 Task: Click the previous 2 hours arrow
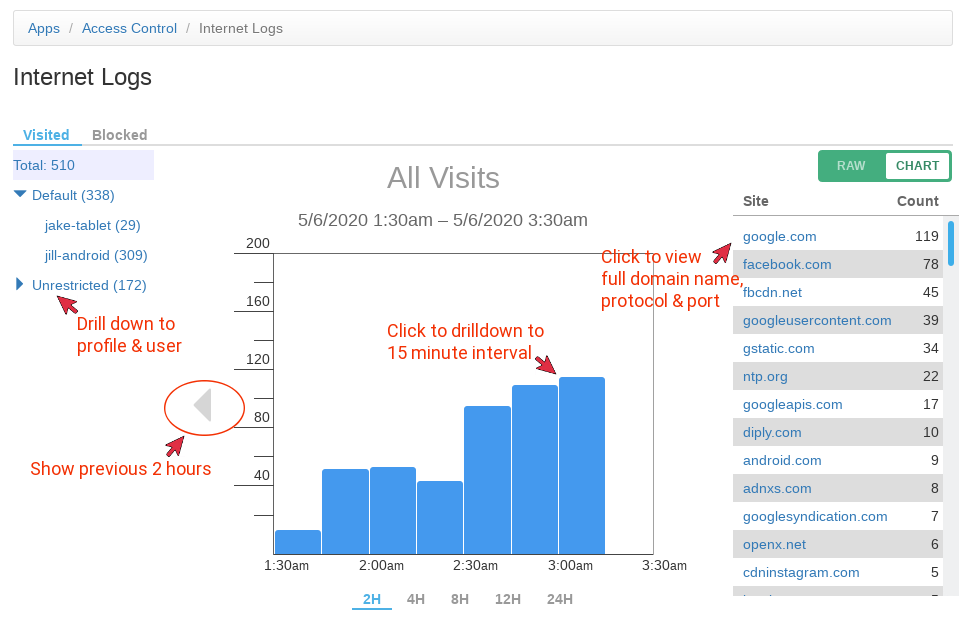203,406
